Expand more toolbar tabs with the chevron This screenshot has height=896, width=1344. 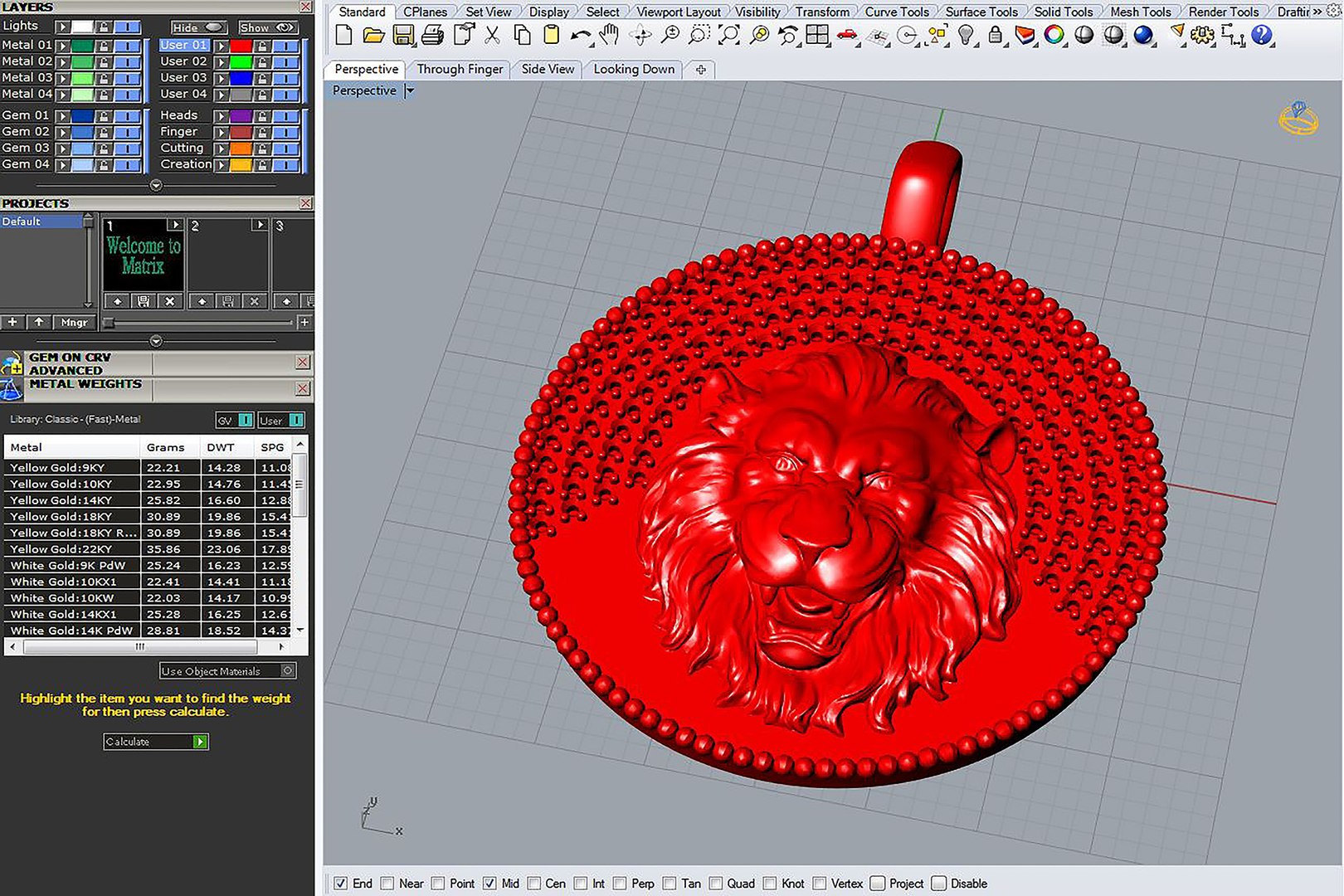pos(1317,12)
